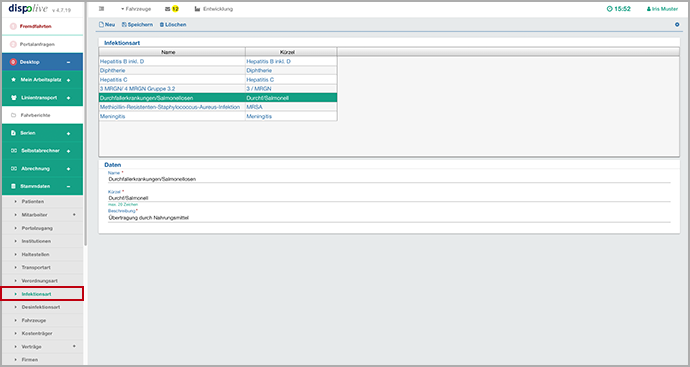
Task: Select the Hepatitis B inkl. D row name
Action: 122,62
